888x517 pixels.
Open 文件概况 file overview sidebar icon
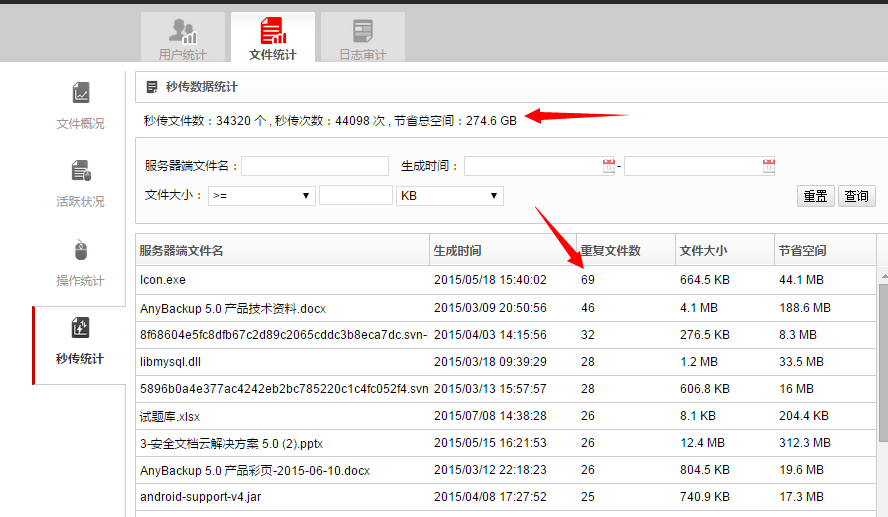(x=80, y=94)
